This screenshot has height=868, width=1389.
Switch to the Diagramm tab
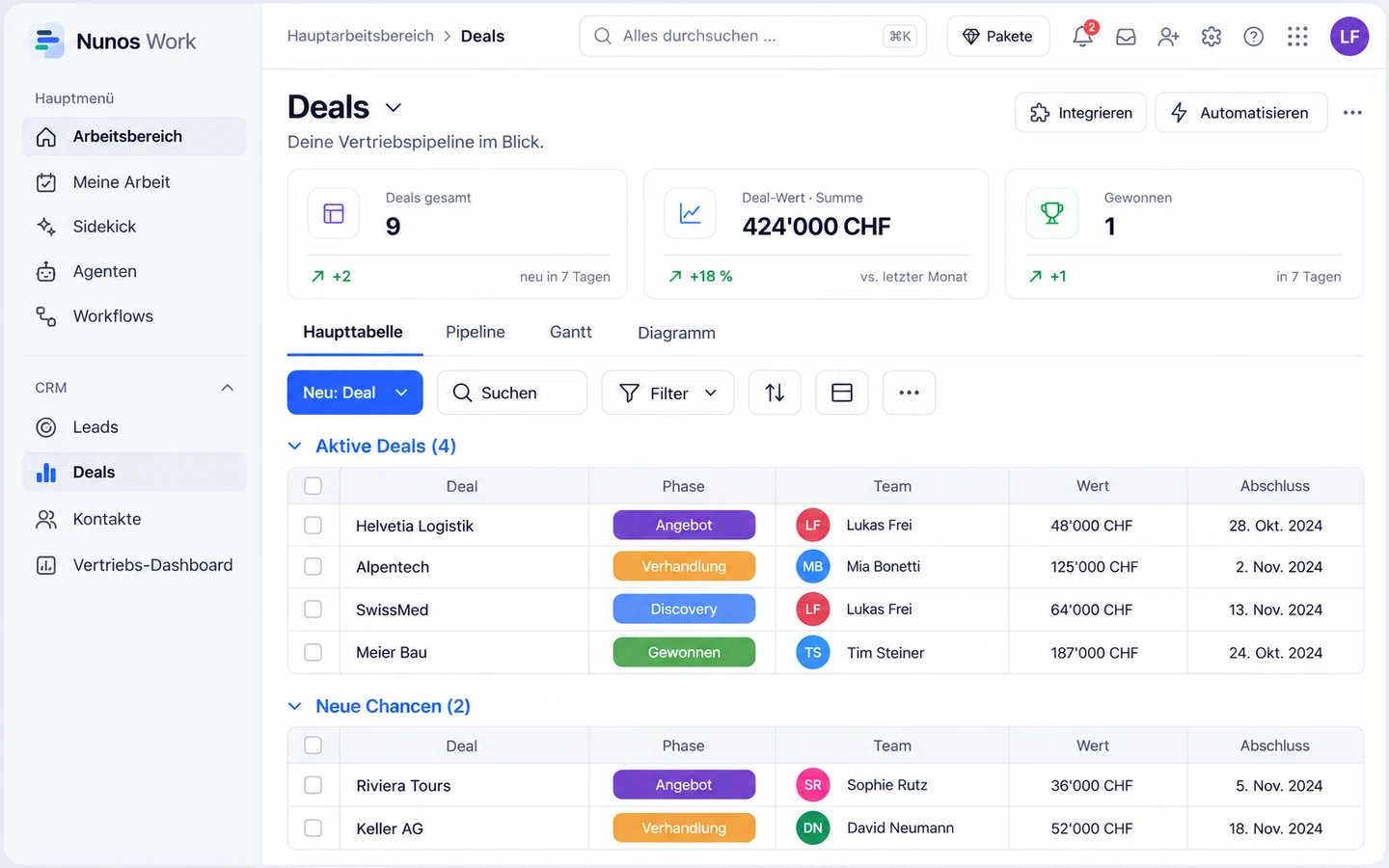point(676,333)
